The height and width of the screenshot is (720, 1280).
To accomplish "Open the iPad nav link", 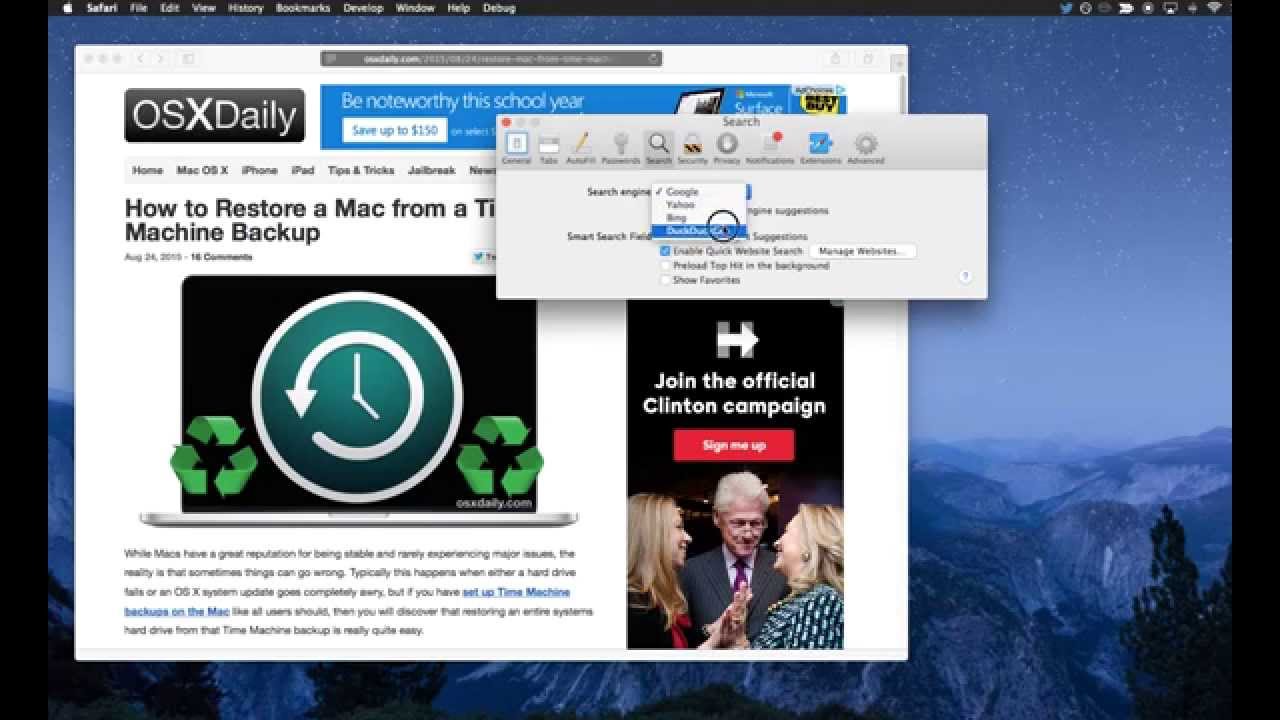I will pyautogui.click(x=303, y=170).
